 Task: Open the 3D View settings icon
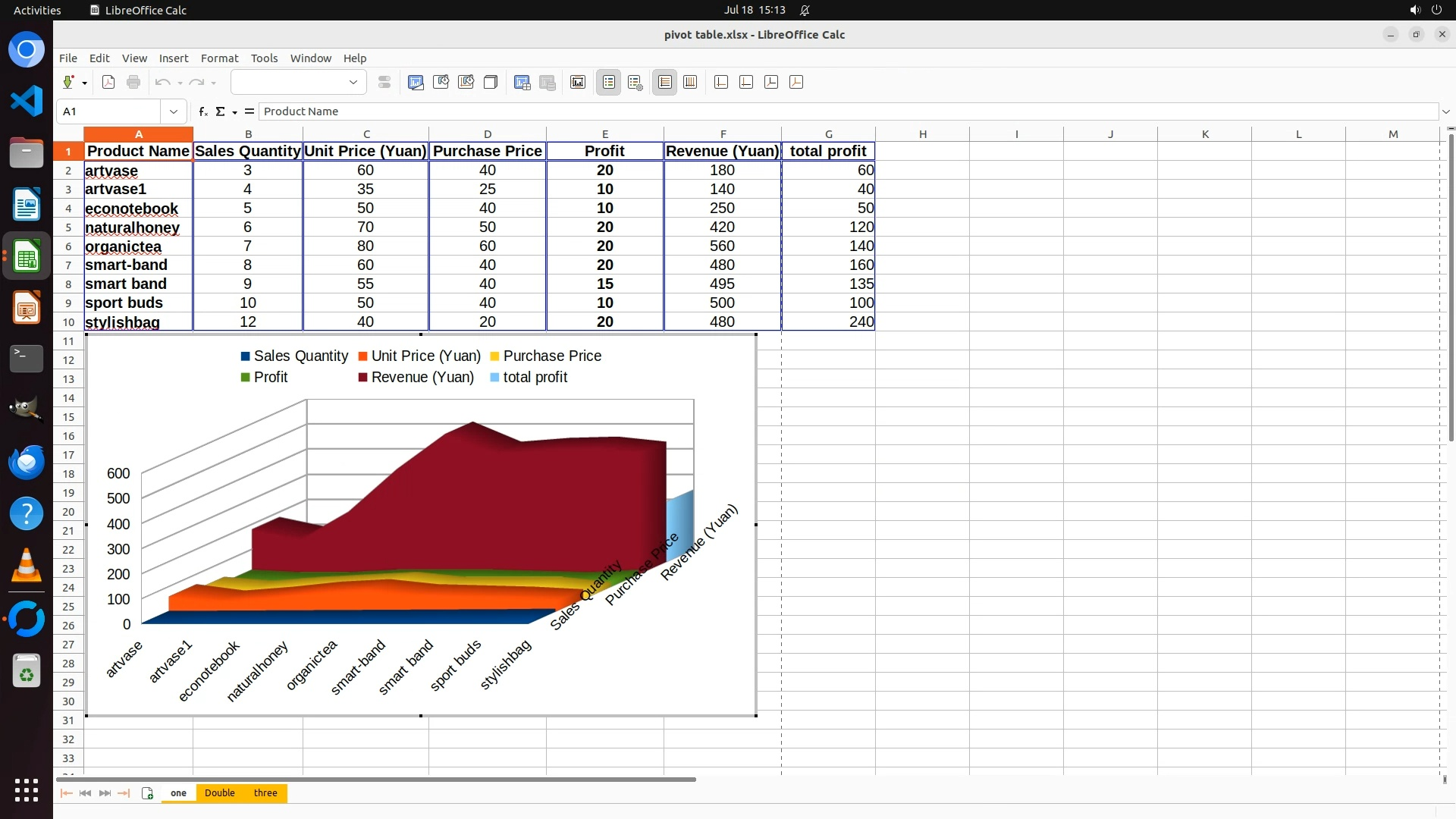pyautogui.click(x=491, y=82)
